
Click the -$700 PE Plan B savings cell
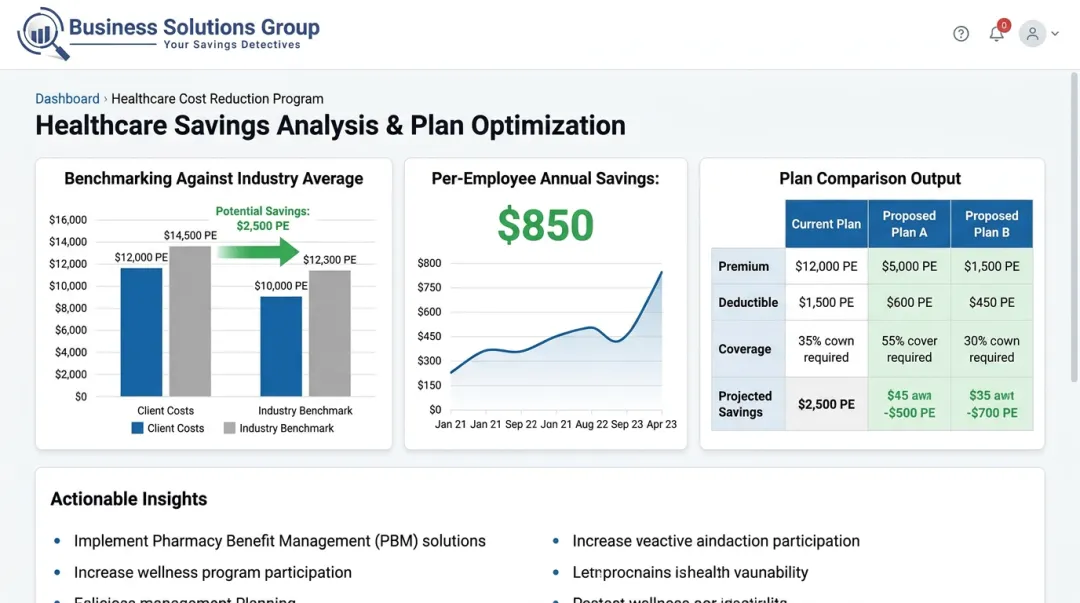[991, 404]
